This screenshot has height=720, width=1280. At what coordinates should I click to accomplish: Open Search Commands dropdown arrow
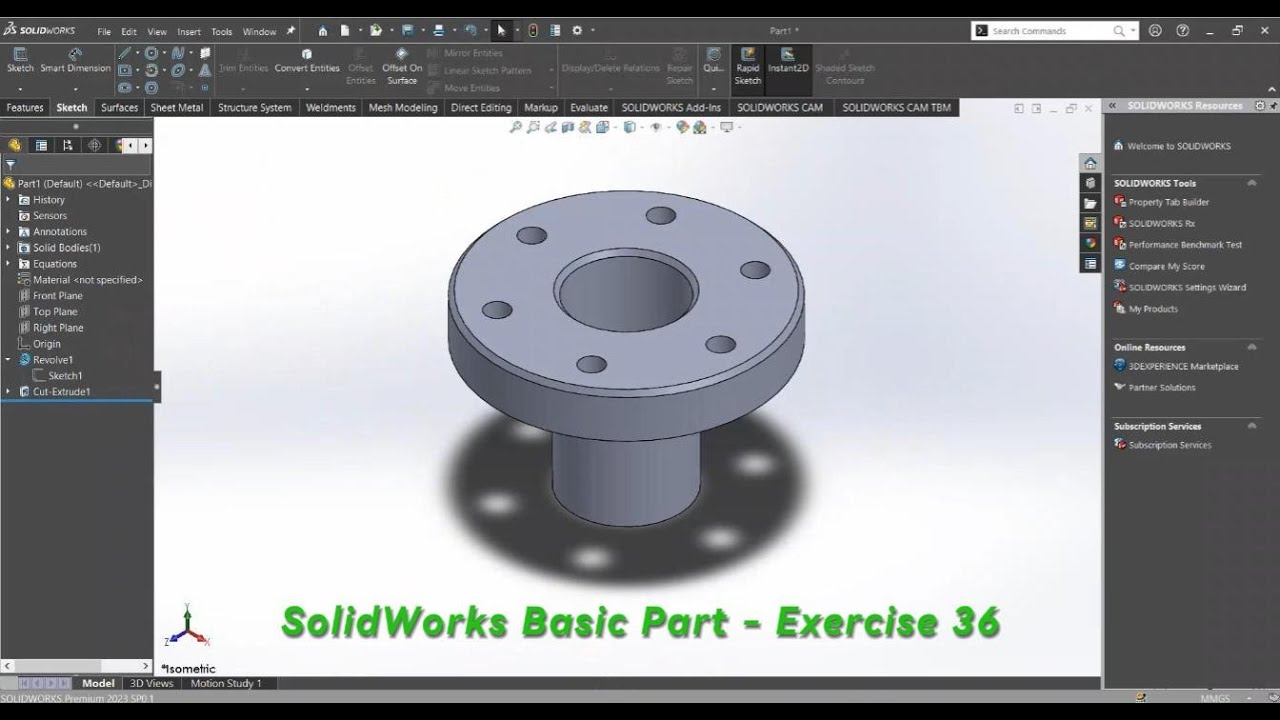pyautogui.click(x=1133, y=31)
